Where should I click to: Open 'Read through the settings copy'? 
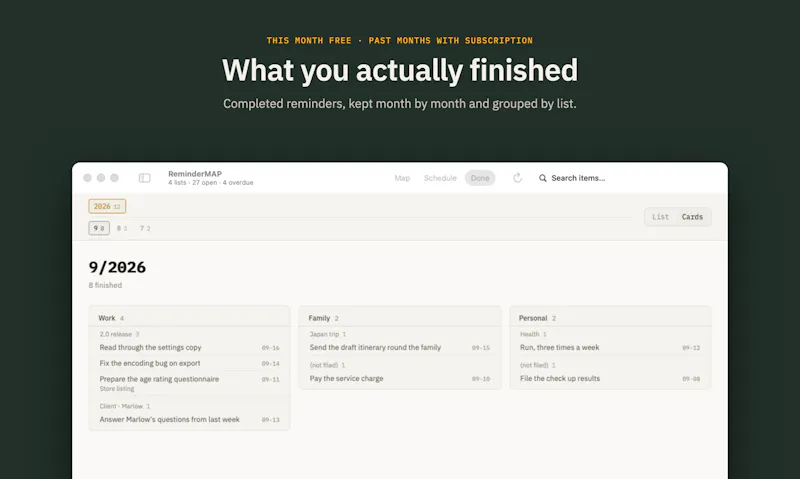click(189, 347)
